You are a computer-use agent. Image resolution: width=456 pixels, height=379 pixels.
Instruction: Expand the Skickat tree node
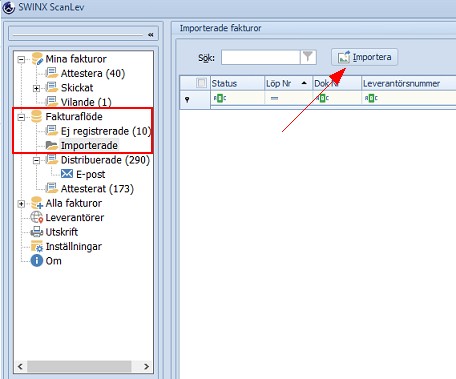click(x=36, y=88)
